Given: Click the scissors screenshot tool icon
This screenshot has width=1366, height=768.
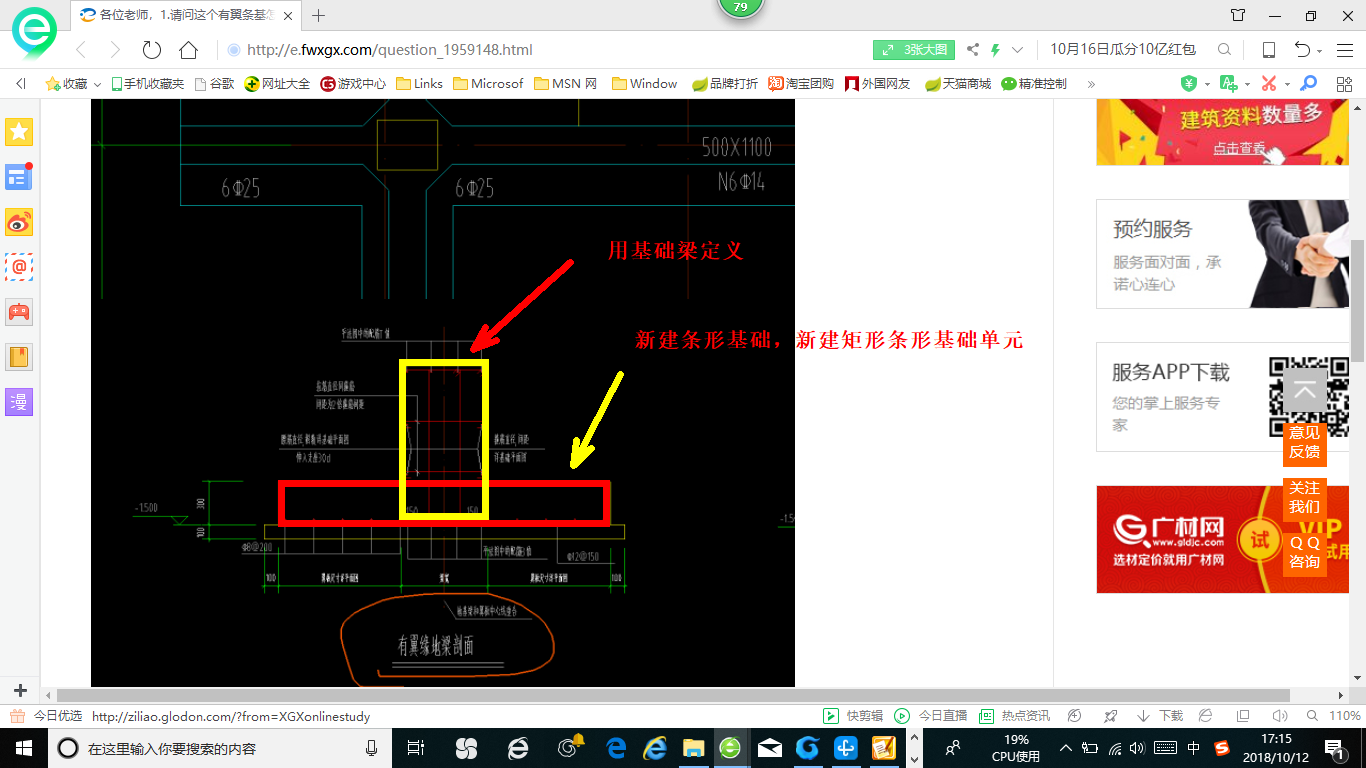Looking at the screenshot, I should [x=1269, y=84].
